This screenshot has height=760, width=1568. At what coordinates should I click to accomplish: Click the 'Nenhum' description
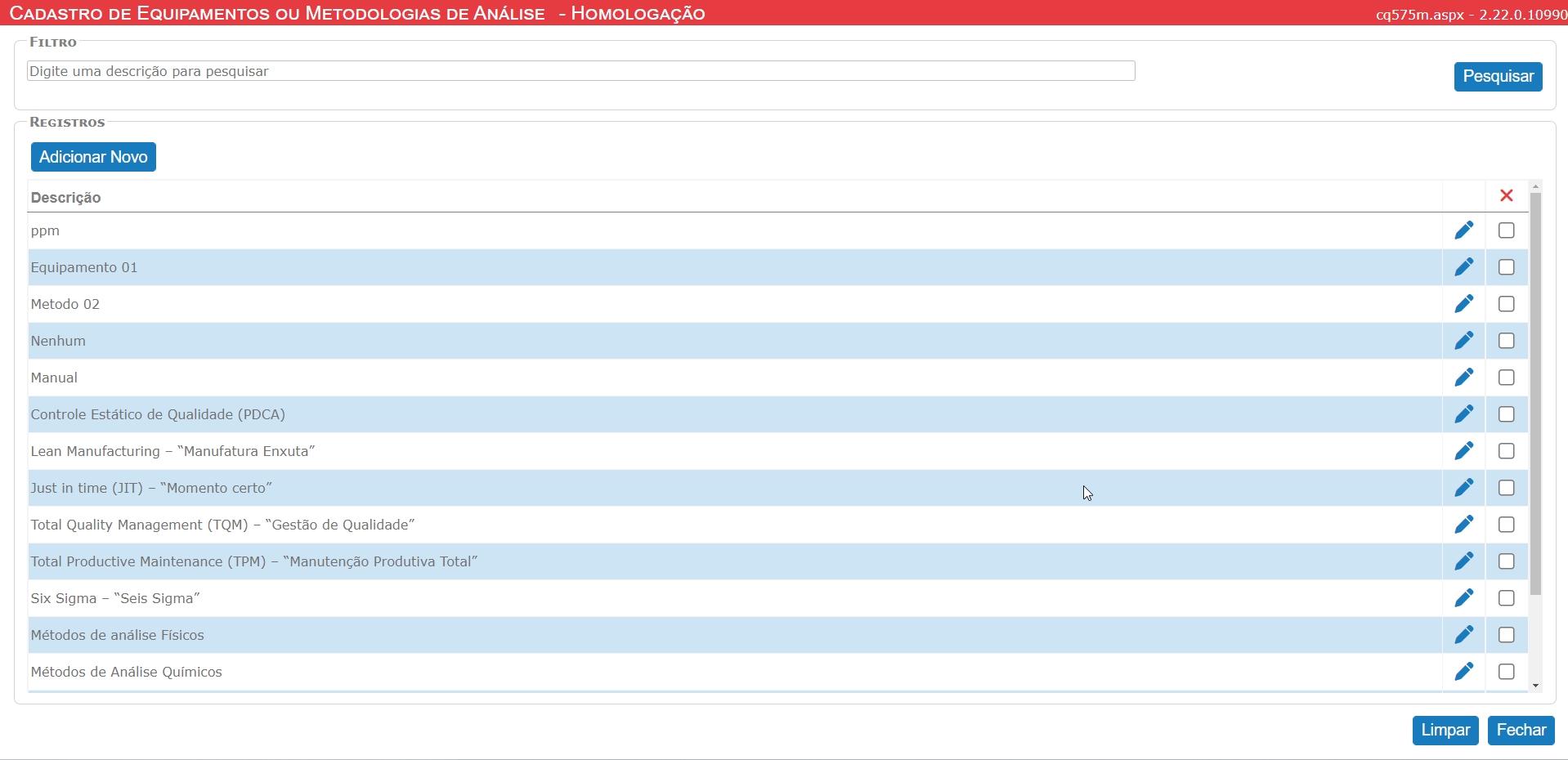[58, 341]
